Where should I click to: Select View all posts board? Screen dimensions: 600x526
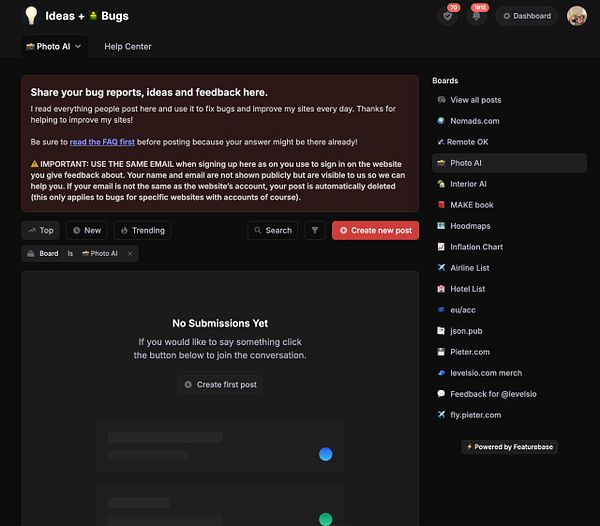click(x=509, y=100)
